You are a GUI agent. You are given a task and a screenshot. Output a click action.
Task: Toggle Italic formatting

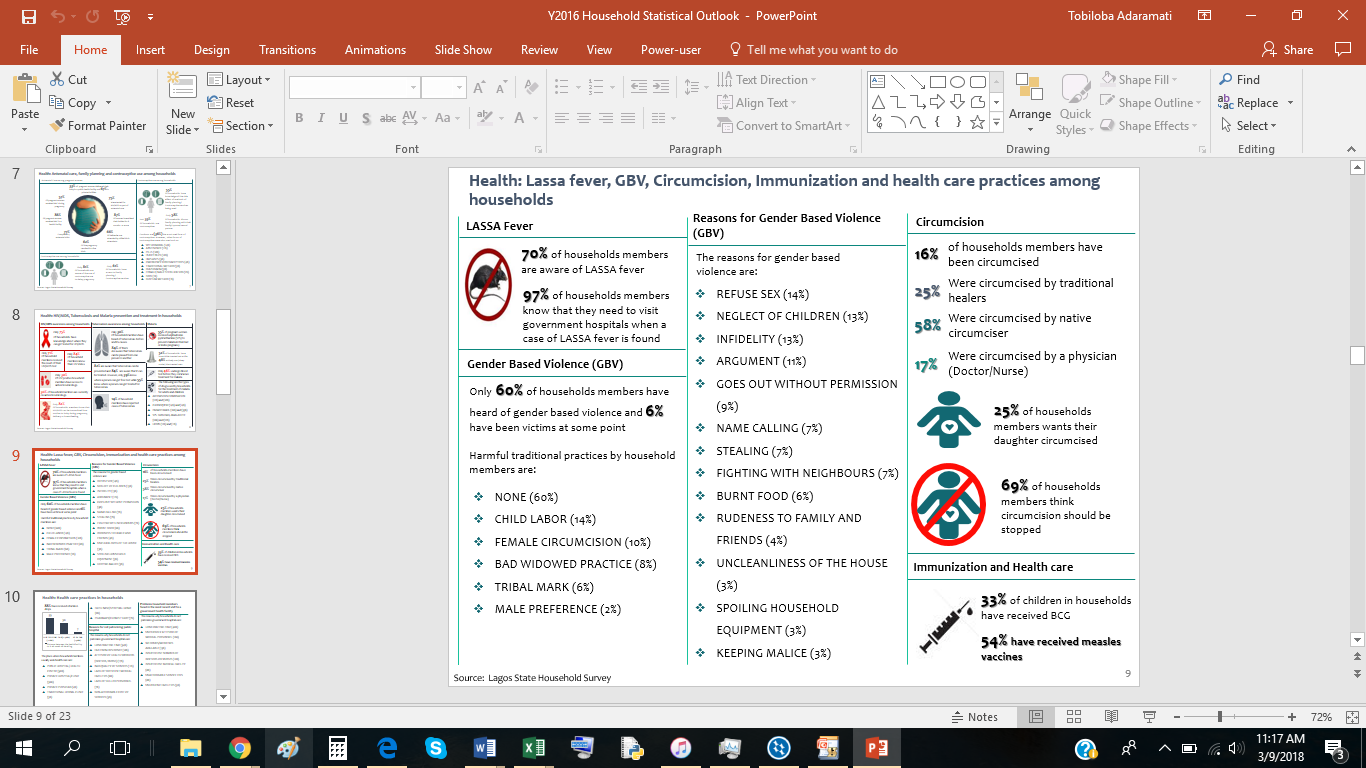(x=321, y=118)
